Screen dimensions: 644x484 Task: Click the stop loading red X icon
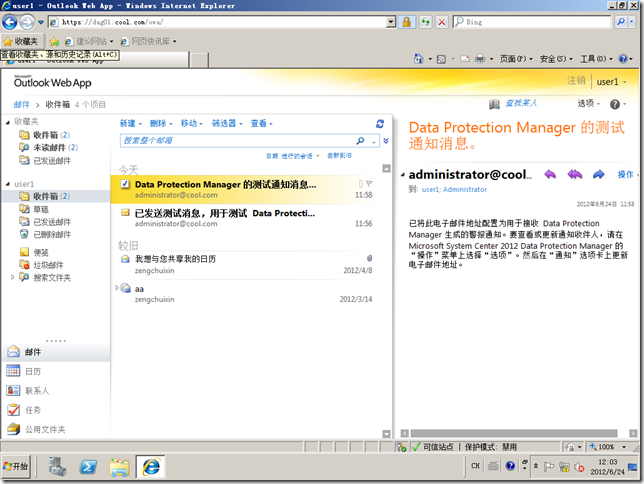click(442, 22)
